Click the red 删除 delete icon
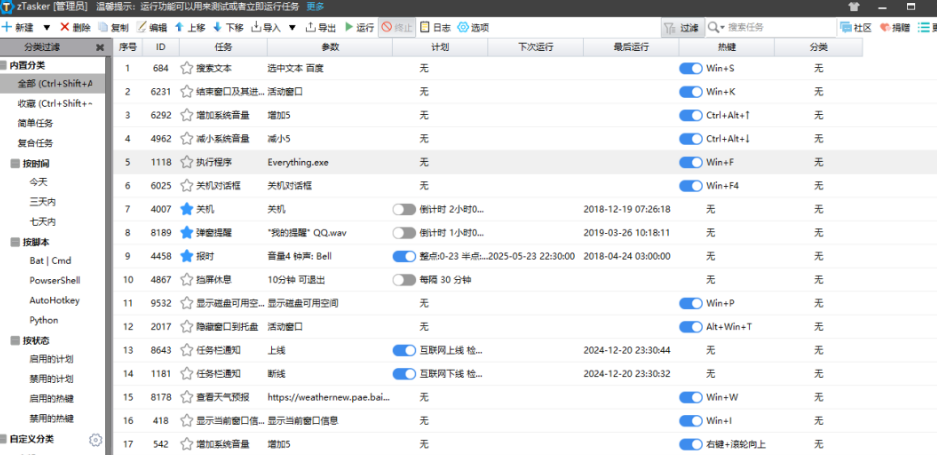The height and width of the screenshot is (455, 937). [65, 28]
